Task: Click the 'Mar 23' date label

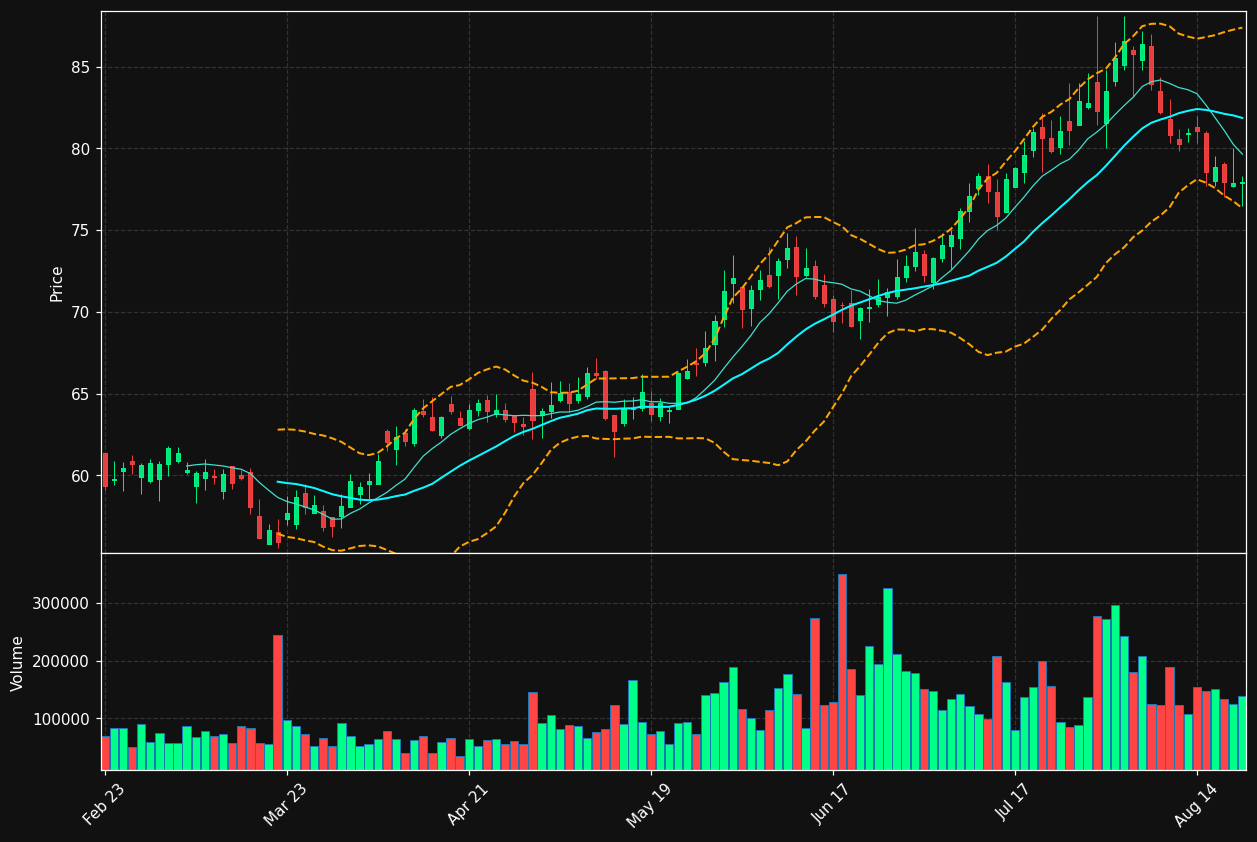Action: click(x=286, y=804)
